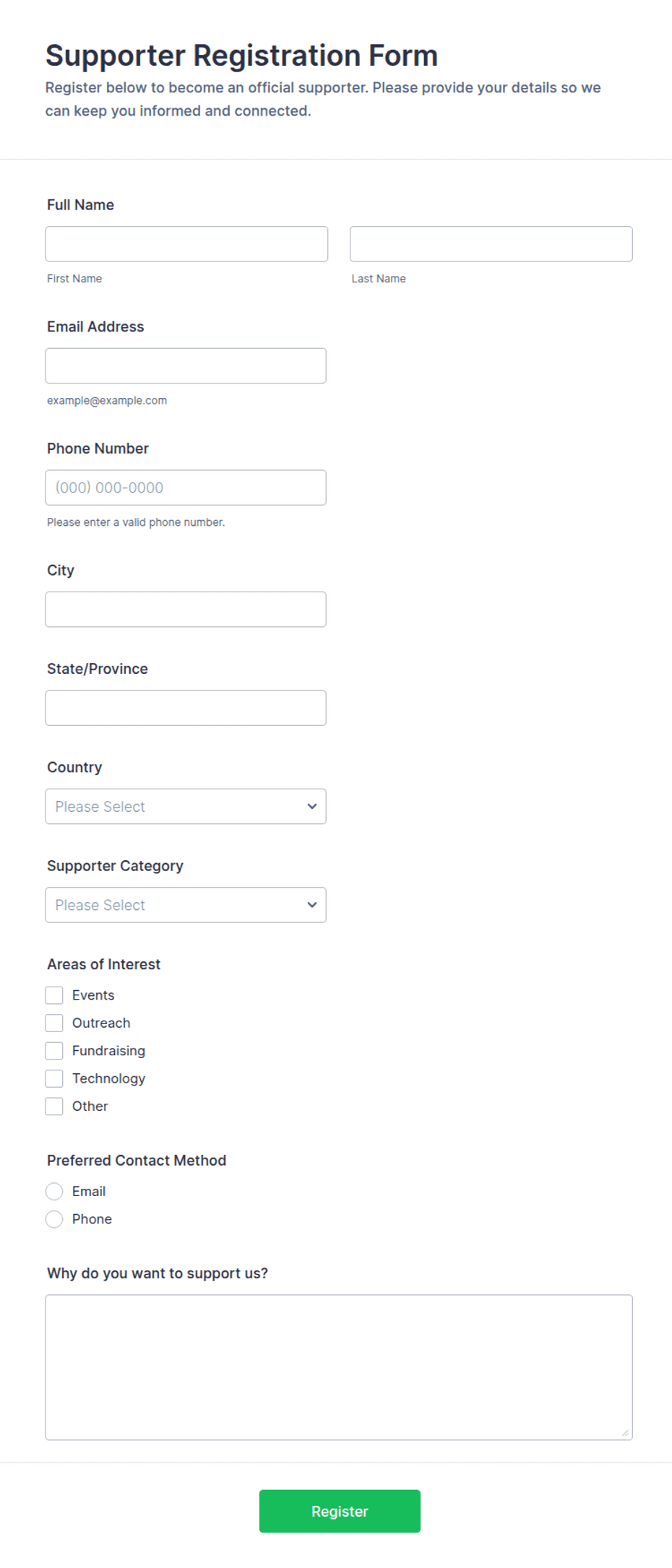Click the support reason text area
Screen dimensions: 672x1568
tap(339, 1368)
